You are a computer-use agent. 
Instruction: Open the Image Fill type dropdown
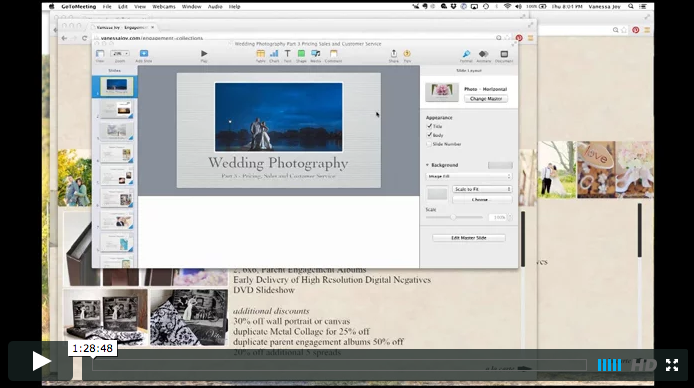pyautogui.click(x=469, y=176)
